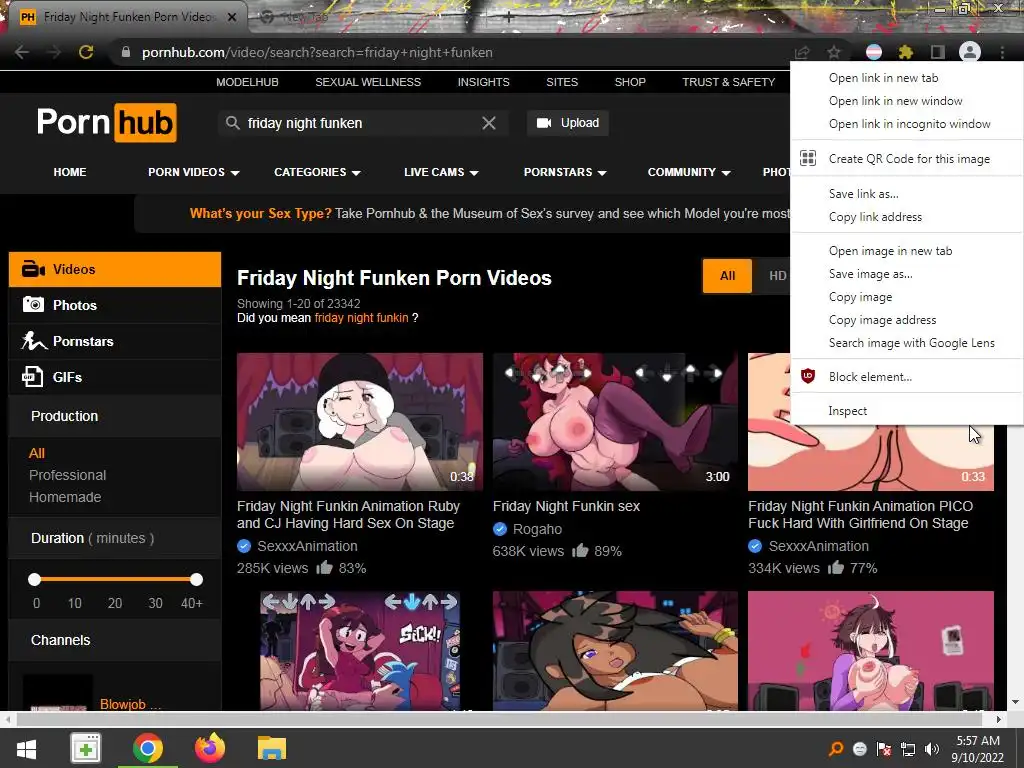This screenshot has height=768, width=1024.
Task: Open the Chrome profile avatar
Action: (x=970, y=52)
